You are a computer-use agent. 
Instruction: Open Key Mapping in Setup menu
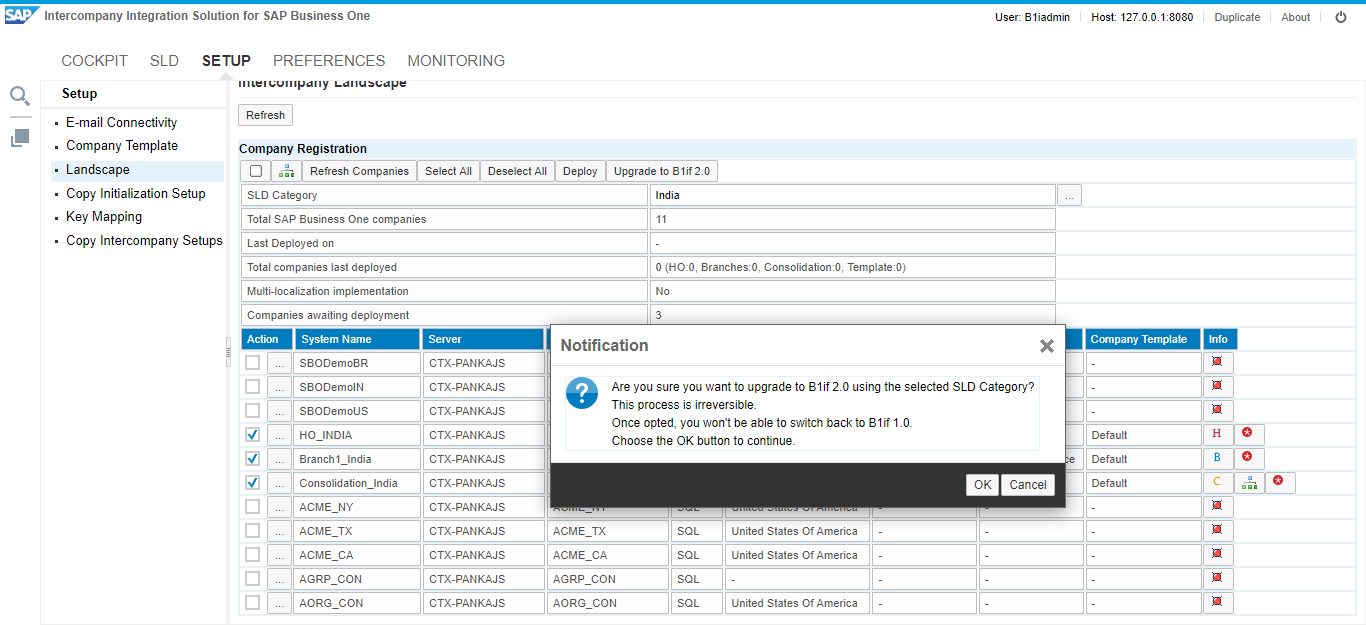tap(104, 217)
